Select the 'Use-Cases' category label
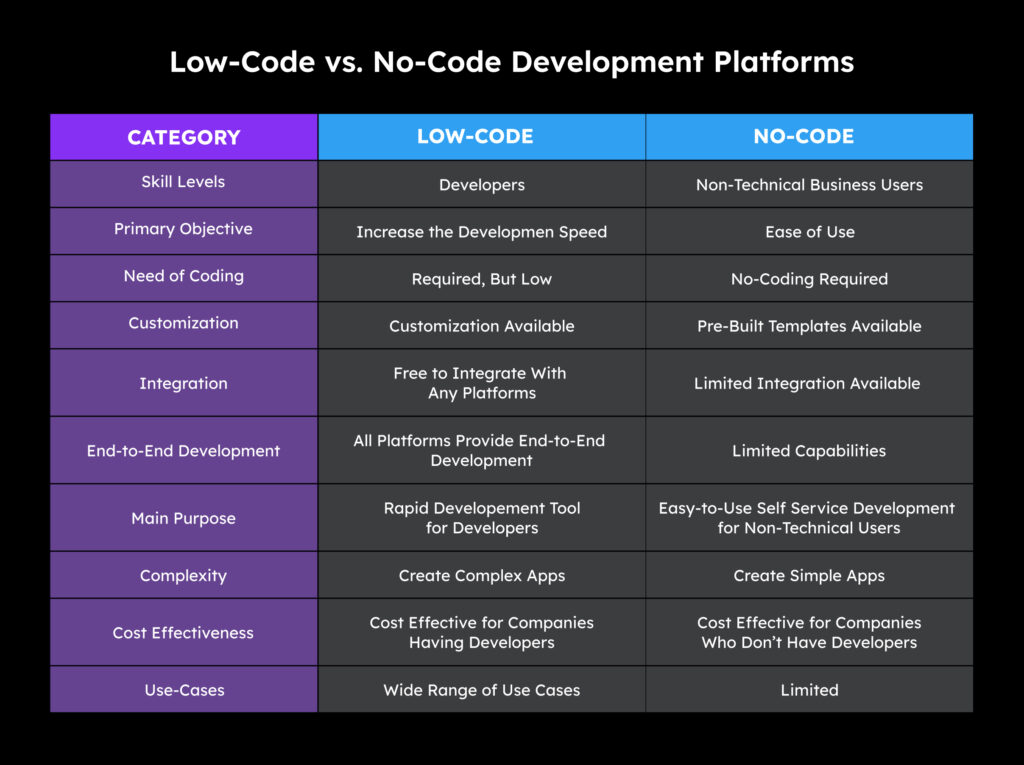Screen dimensions: 1024x765 (x=185, y=690)
